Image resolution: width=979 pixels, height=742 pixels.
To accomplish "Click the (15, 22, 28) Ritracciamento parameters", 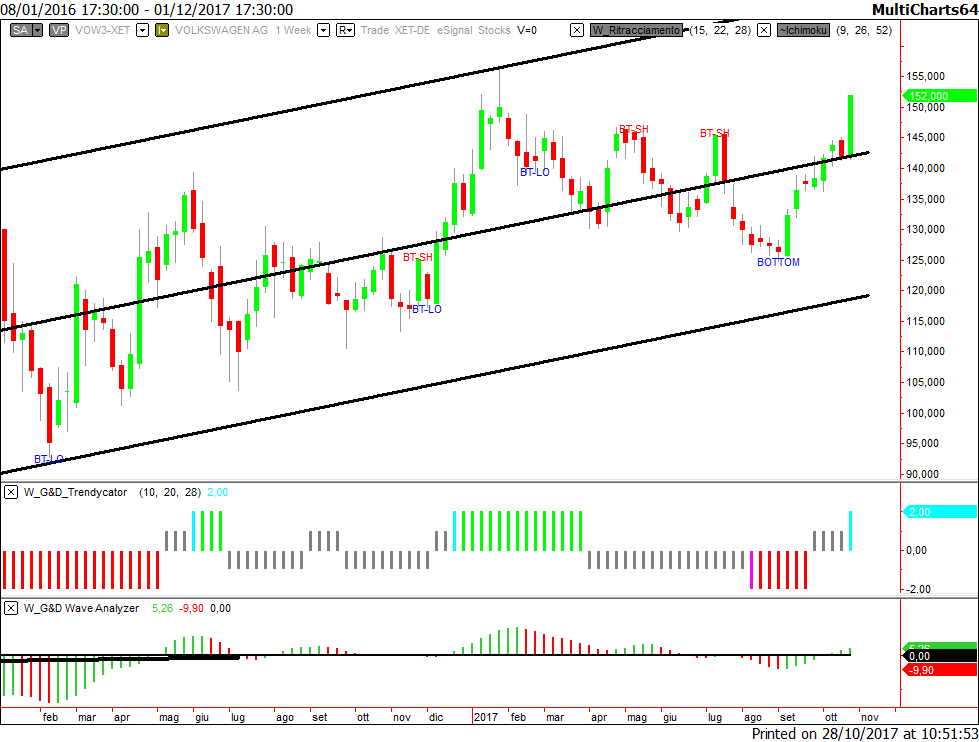I will click(x=720, y=30).
